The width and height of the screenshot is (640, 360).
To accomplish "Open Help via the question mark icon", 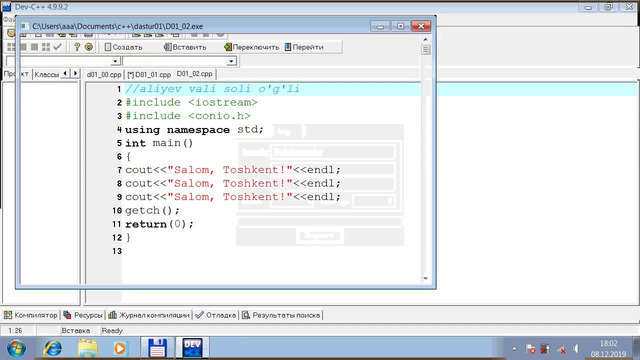I will tap(77, 47).
